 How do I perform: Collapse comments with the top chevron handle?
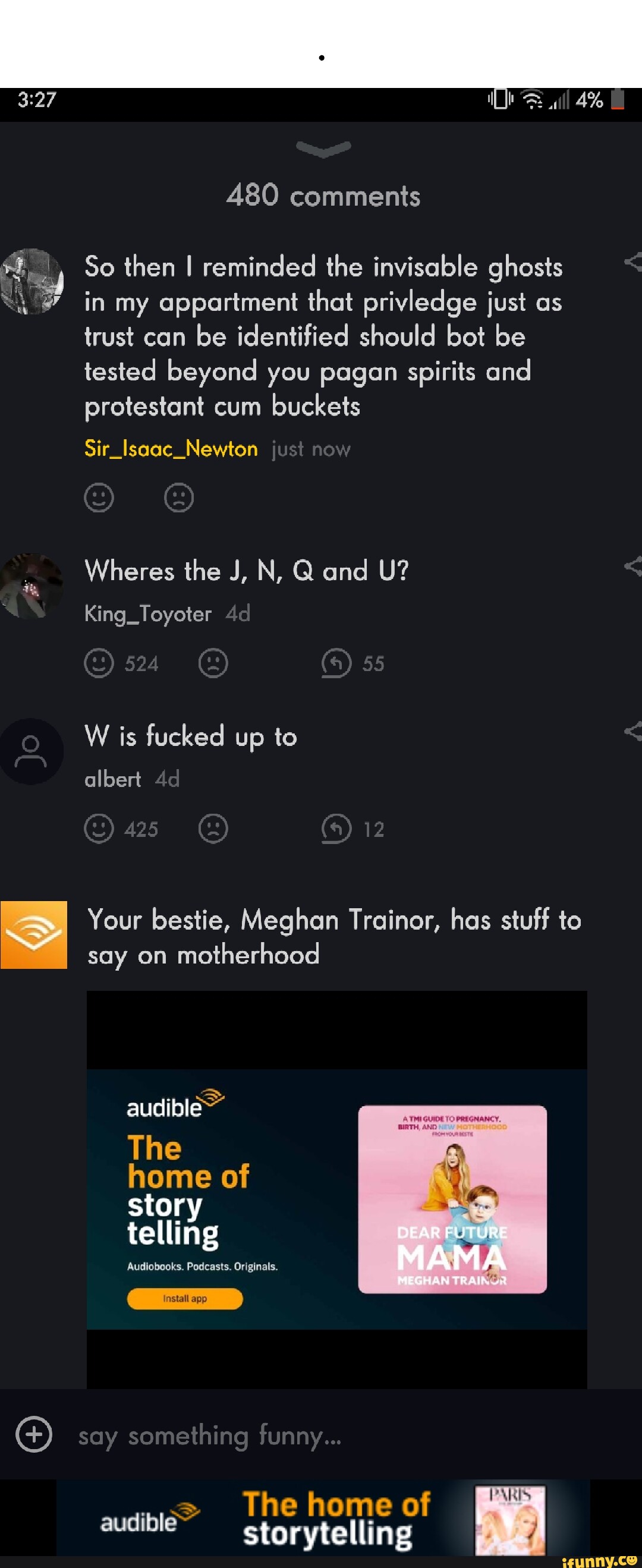(323, 149)
